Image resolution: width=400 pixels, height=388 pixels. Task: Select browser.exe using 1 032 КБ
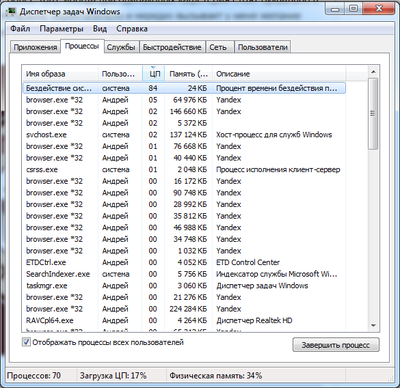[x=184, y=251]
